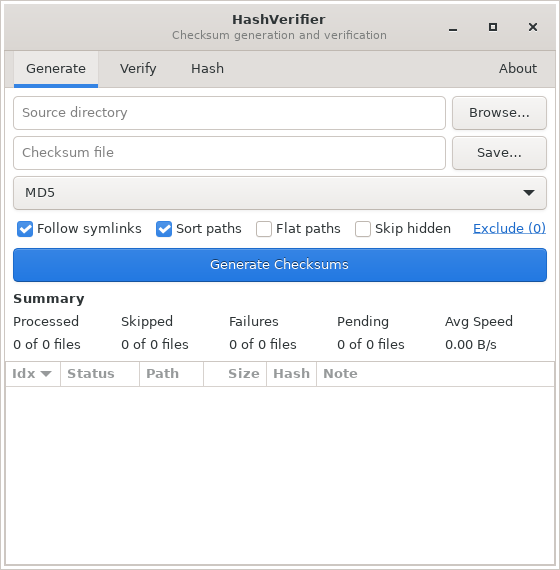Image resolution: width=560 pixels, height=570 pixels.
Task: Click the Skipped '0 of 0 files' value
Action: (155, 344)
